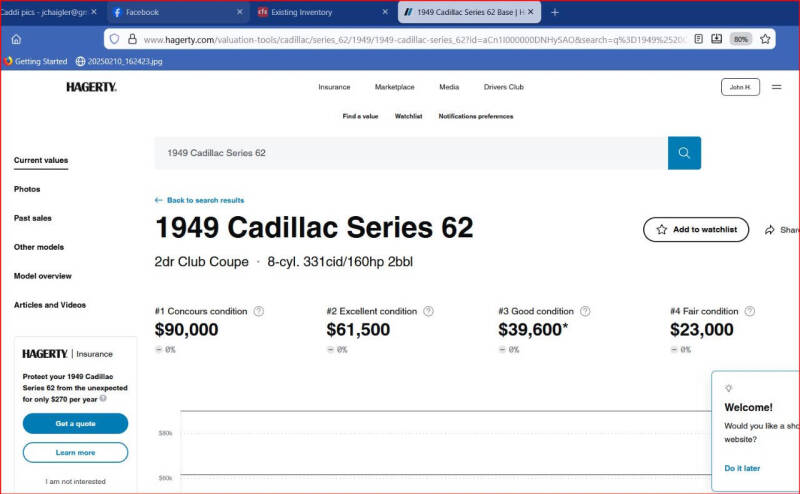Click the Firefox home icon
The image size is (800, 494).
pos(16,39)
